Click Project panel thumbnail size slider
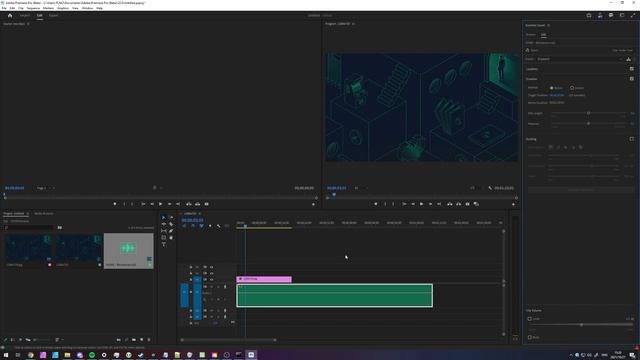Image resolution: width=640 pixels, height=360 pixels. [x=43, y=340]
